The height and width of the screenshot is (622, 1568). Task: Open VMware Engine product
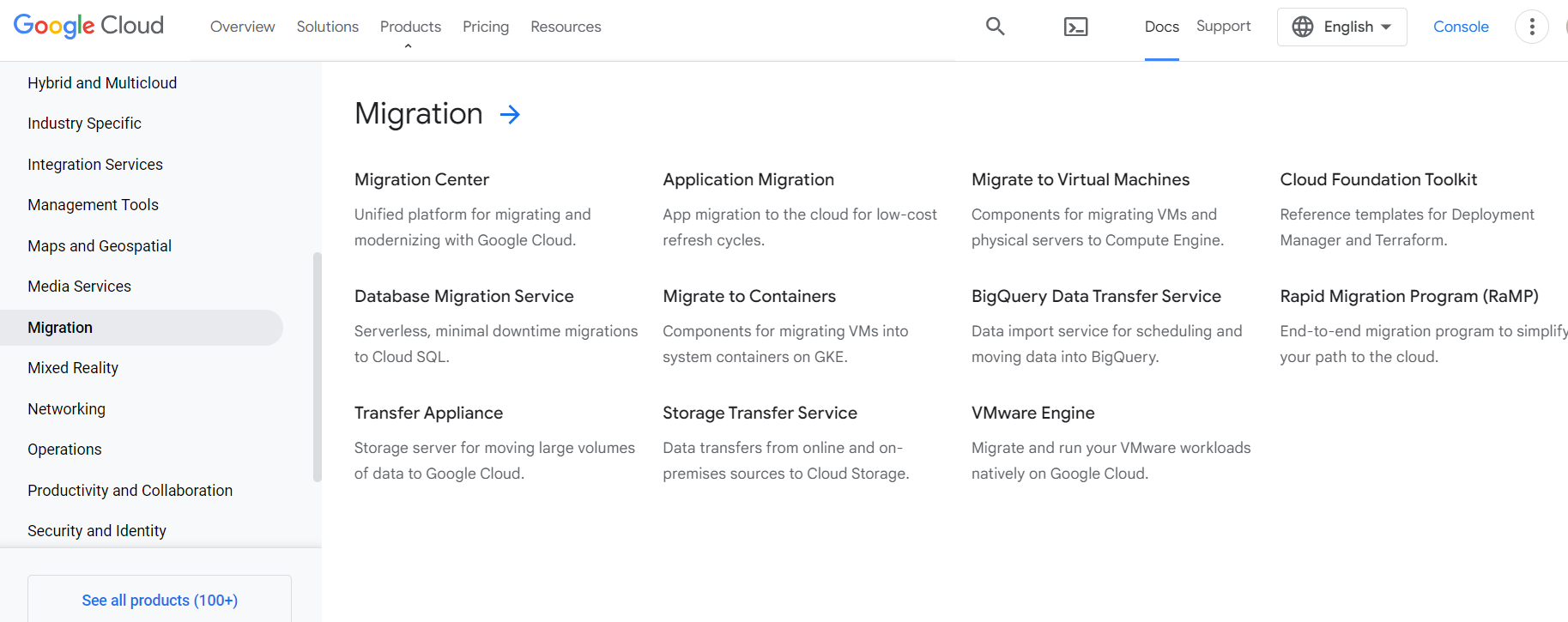1033,413
